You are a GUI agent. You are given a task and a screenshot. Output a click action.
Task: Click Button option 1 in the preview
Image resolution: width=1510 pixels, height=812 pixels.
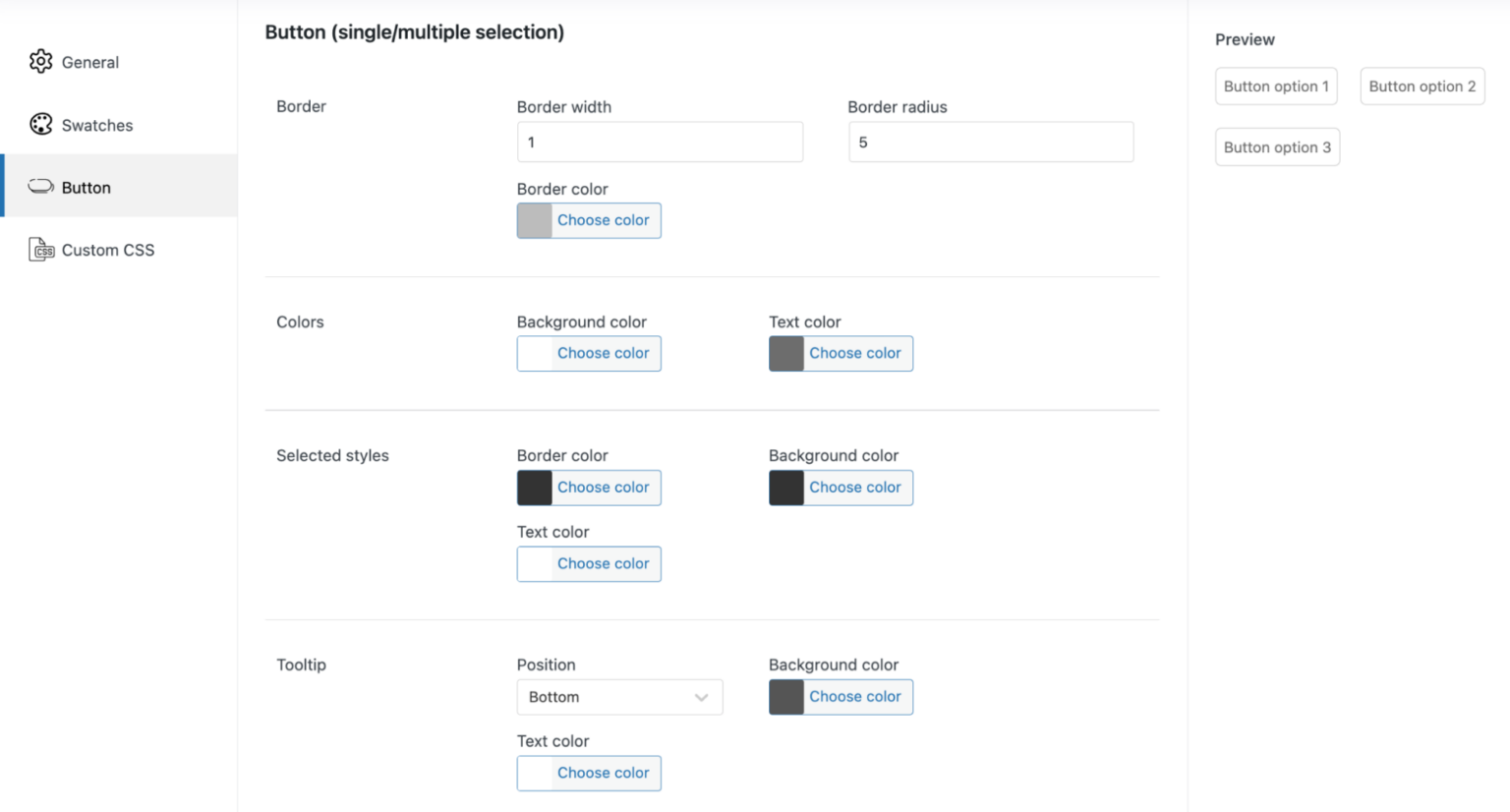1276,86
